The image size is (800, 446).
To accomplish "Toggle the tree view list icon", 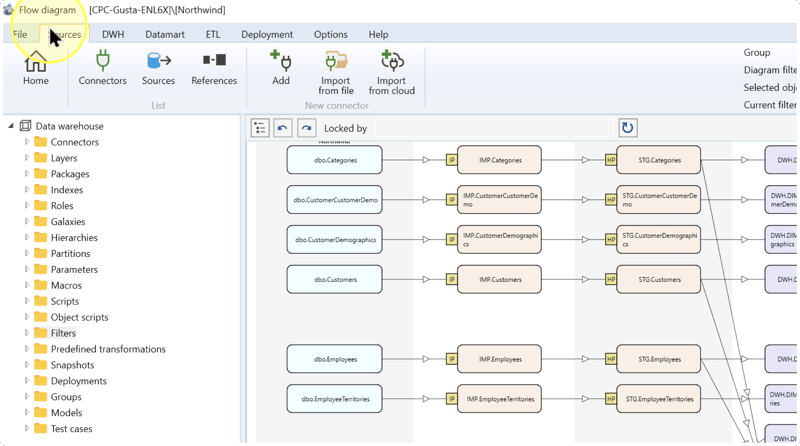I will (x=260, y=128).
